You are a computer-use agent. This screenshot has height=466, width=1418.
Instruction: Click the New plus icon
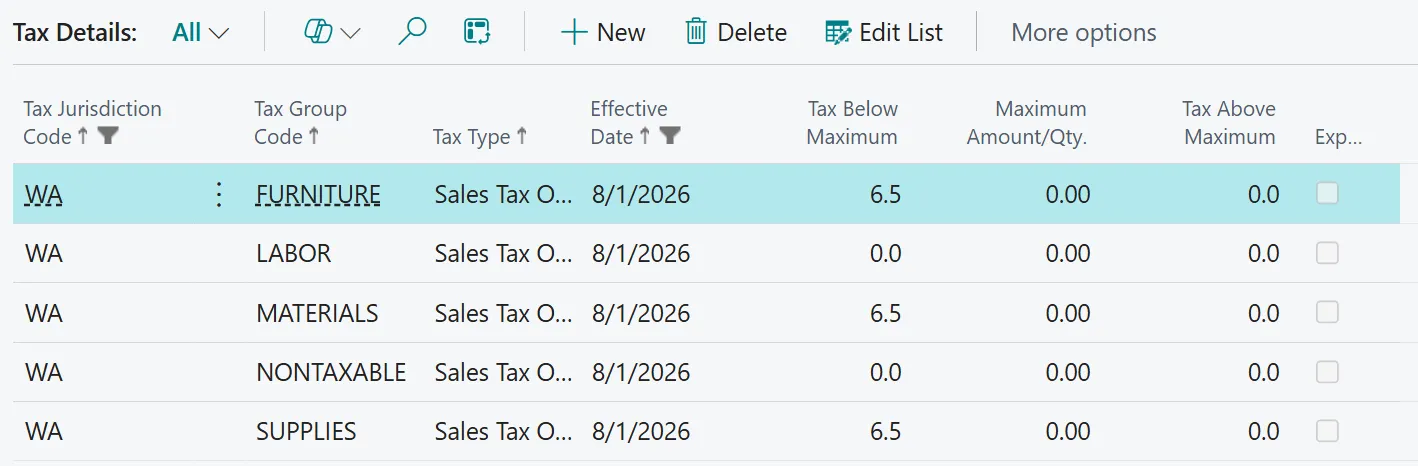click(574, 33)
